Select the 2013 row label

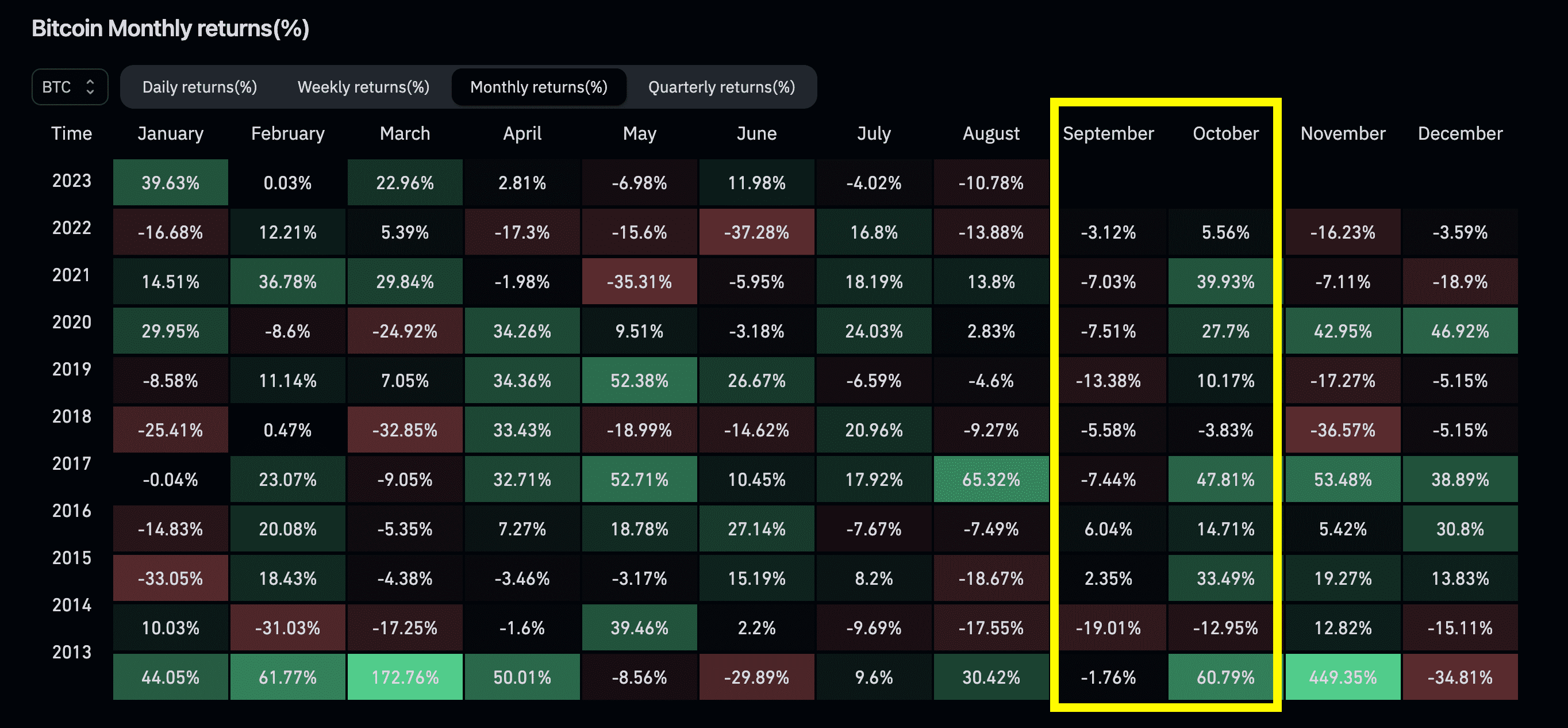point(72,653)
